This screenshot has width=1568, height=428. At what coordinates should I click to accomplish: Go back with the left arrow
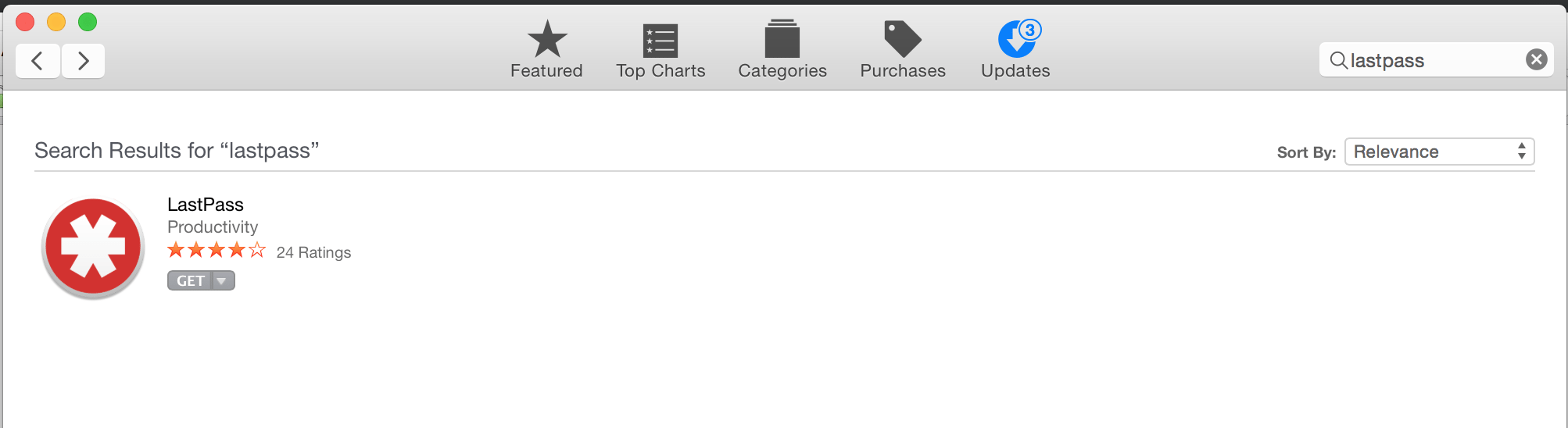(x=38, y=60)
